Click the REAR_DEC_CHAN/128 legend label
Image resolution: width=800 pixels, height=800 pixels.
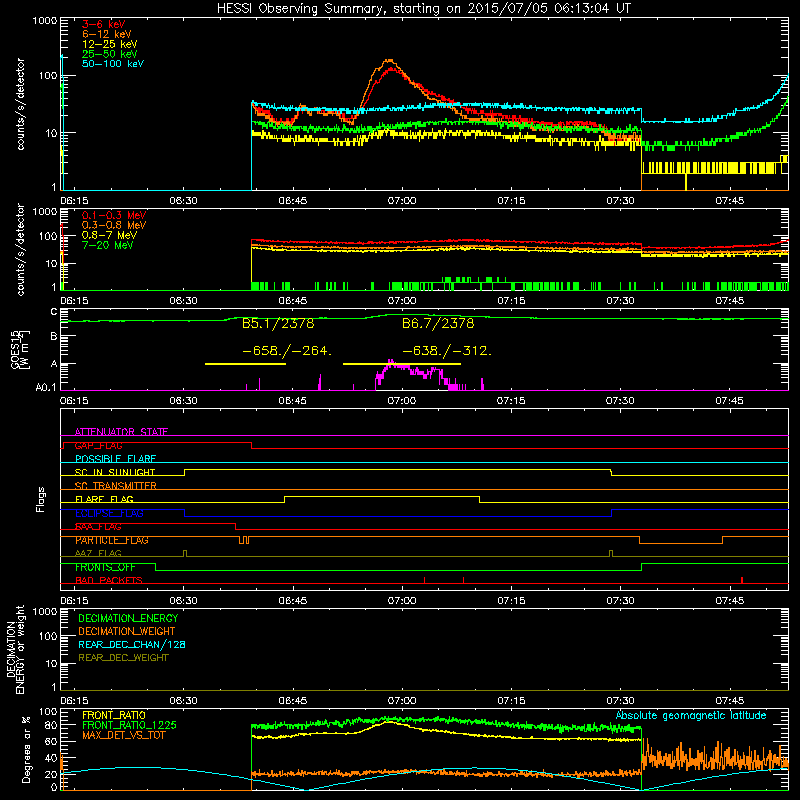[132, 644]
